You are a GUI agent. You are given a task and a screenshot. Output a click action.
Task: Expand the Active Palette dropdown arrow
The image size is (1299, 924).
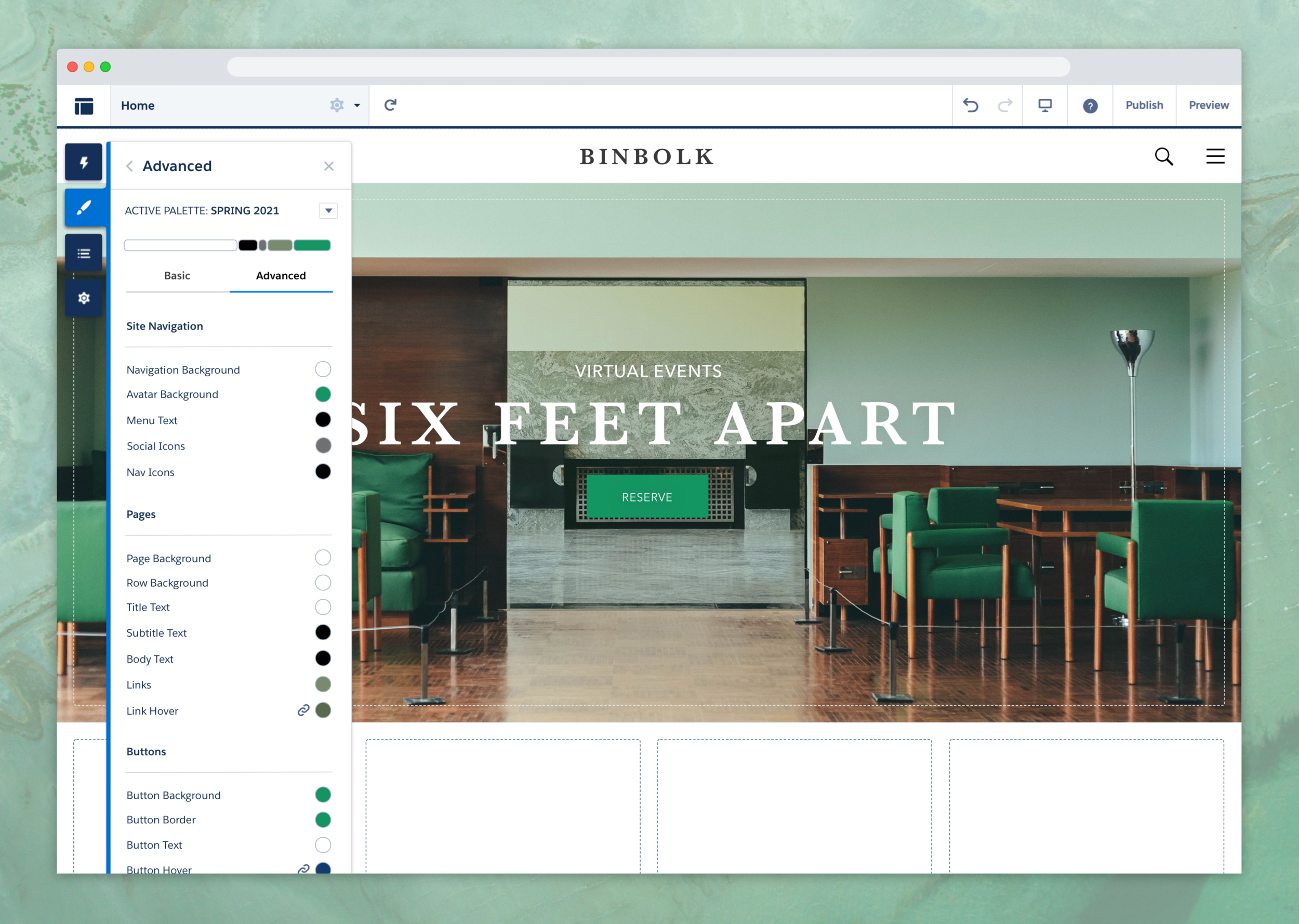pos(328,210)
